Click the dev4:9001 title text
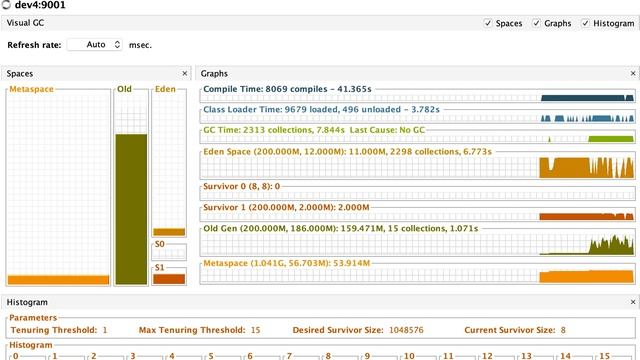 40,5
